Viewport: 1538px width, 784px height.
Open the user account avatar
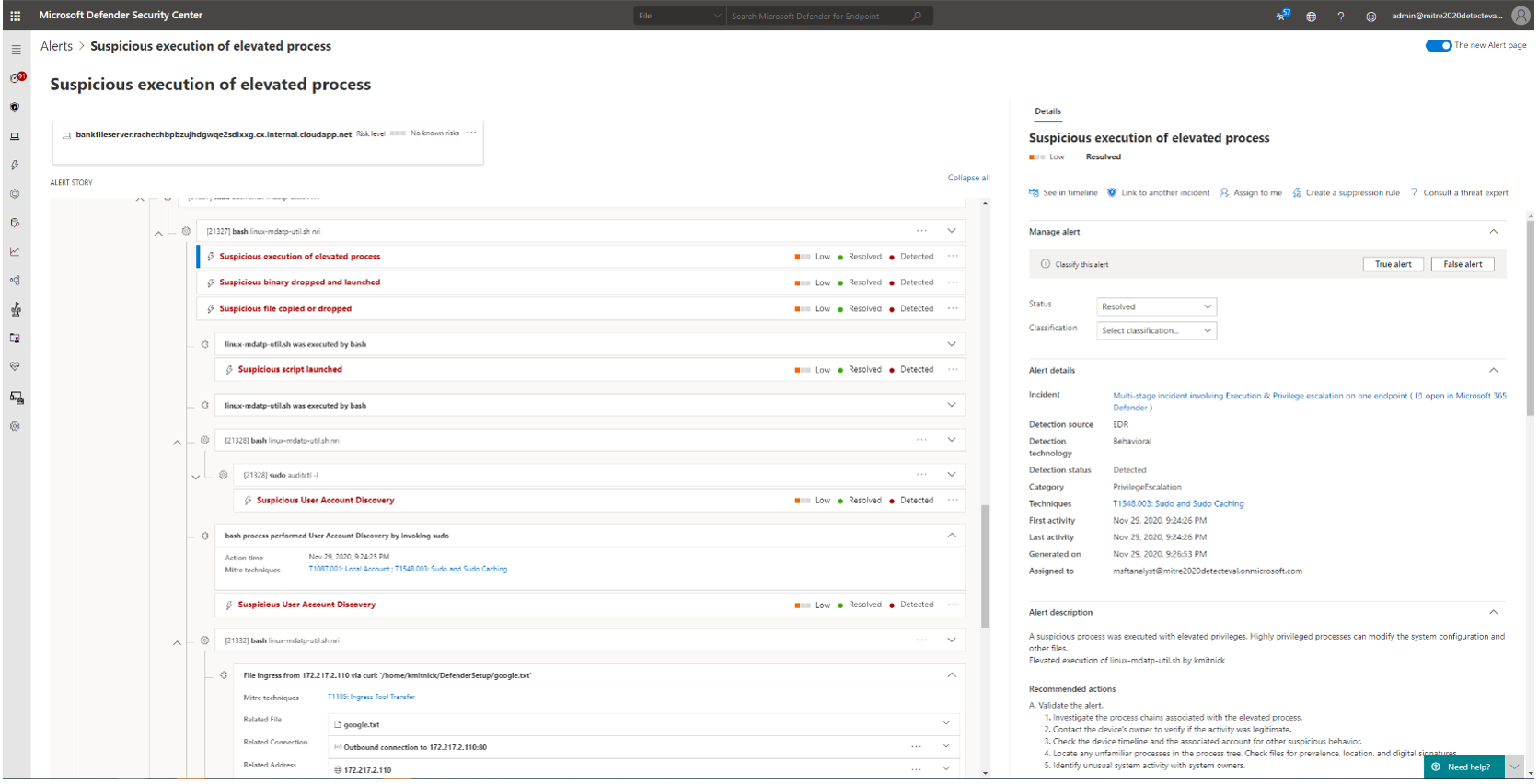1521,16
